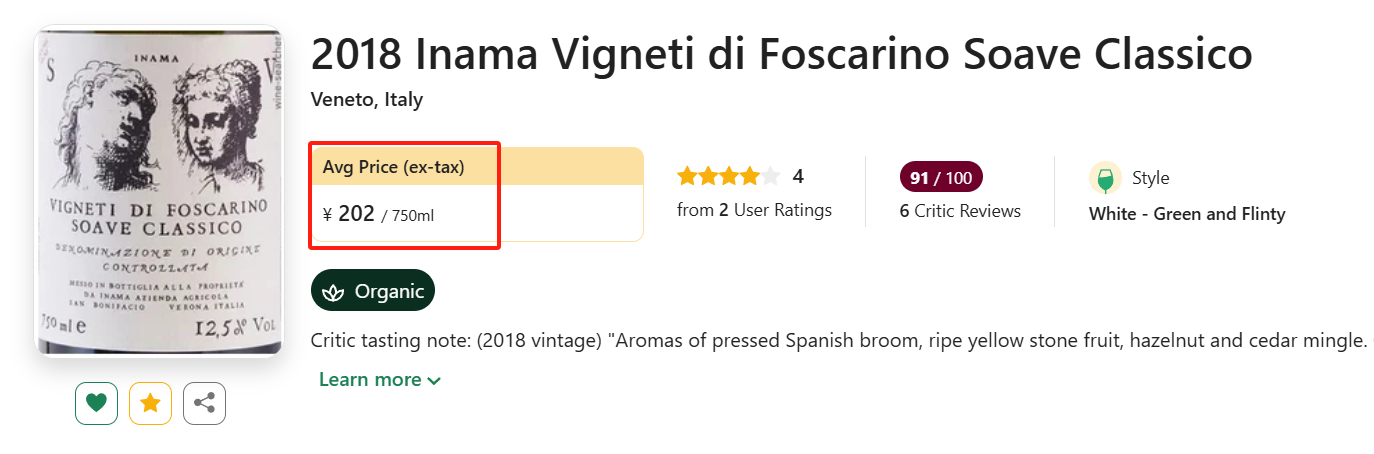This screenshot has width=1374, height=454.
Task: Click the green heart favorite icon
Action: 96,403
